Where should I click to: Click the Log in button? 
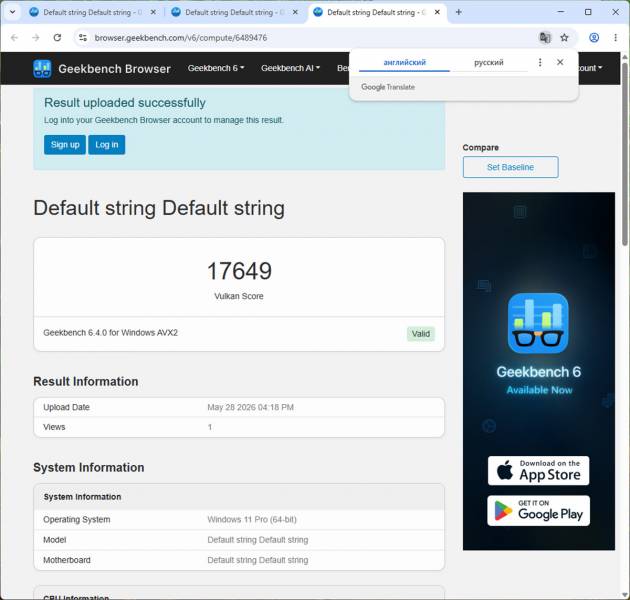point(106,145)
